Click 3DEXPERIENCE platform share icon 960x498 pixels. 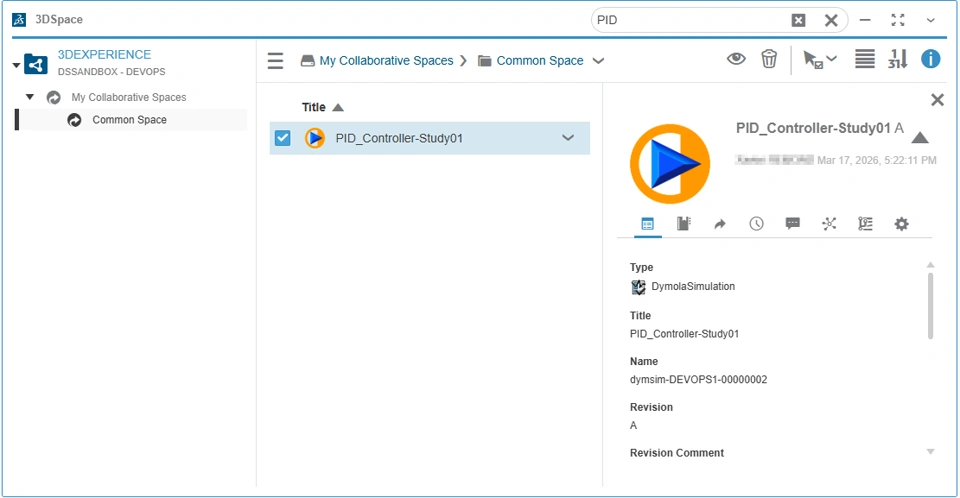click(36, 64)
